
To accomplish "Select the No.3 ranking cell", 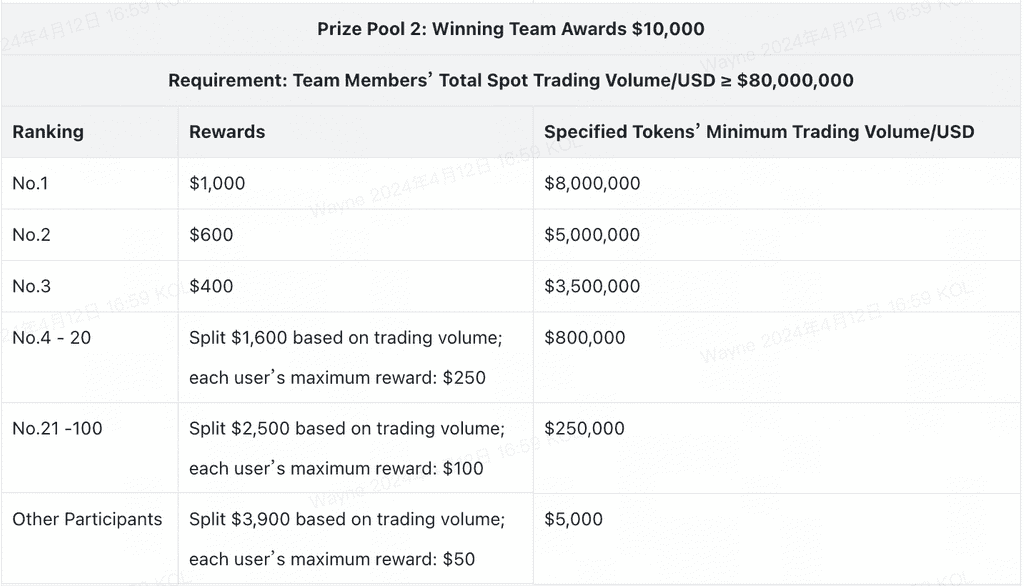I will [31, 286].
